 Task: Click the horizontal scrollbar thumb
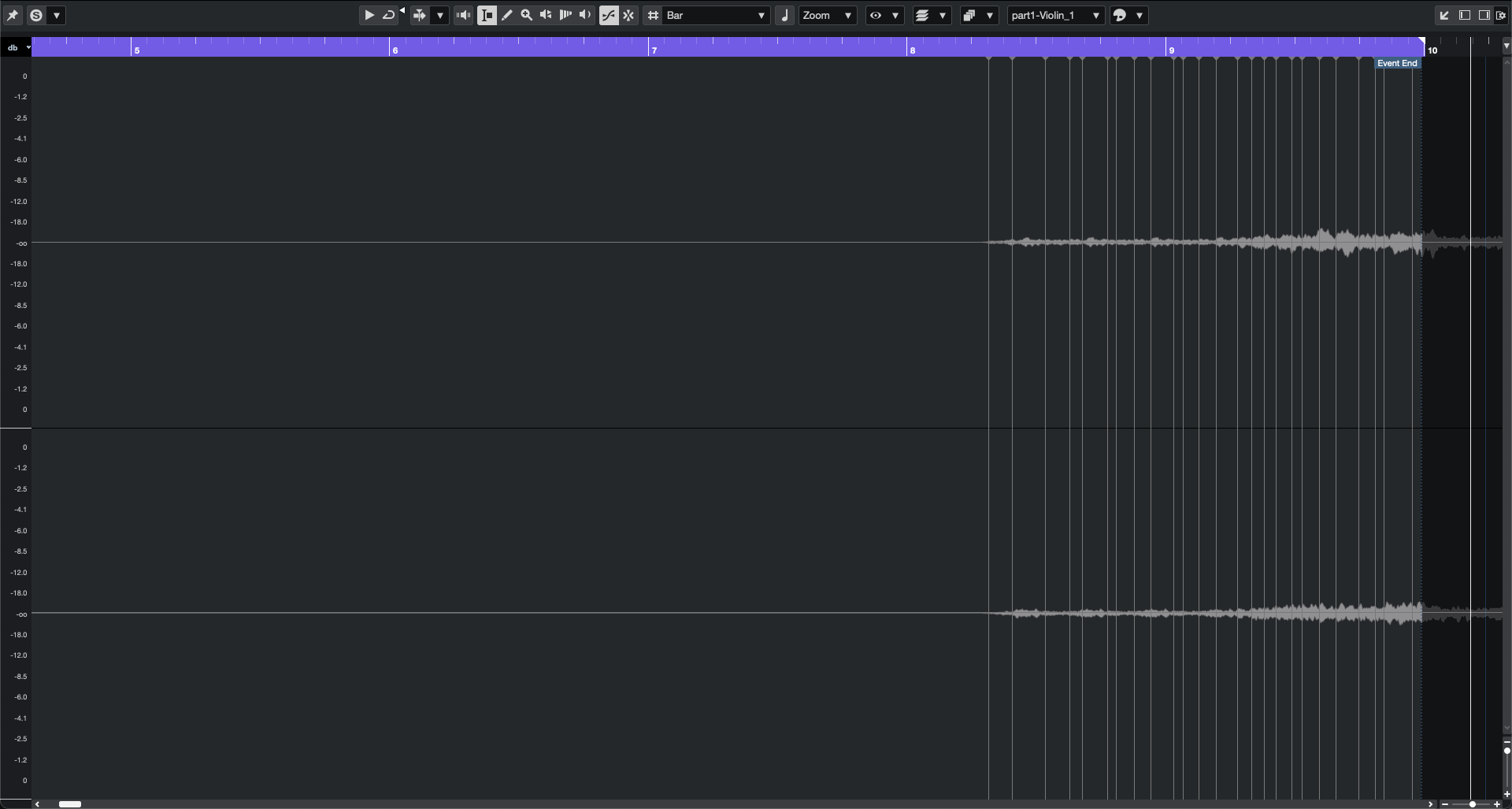click(70, 804)
